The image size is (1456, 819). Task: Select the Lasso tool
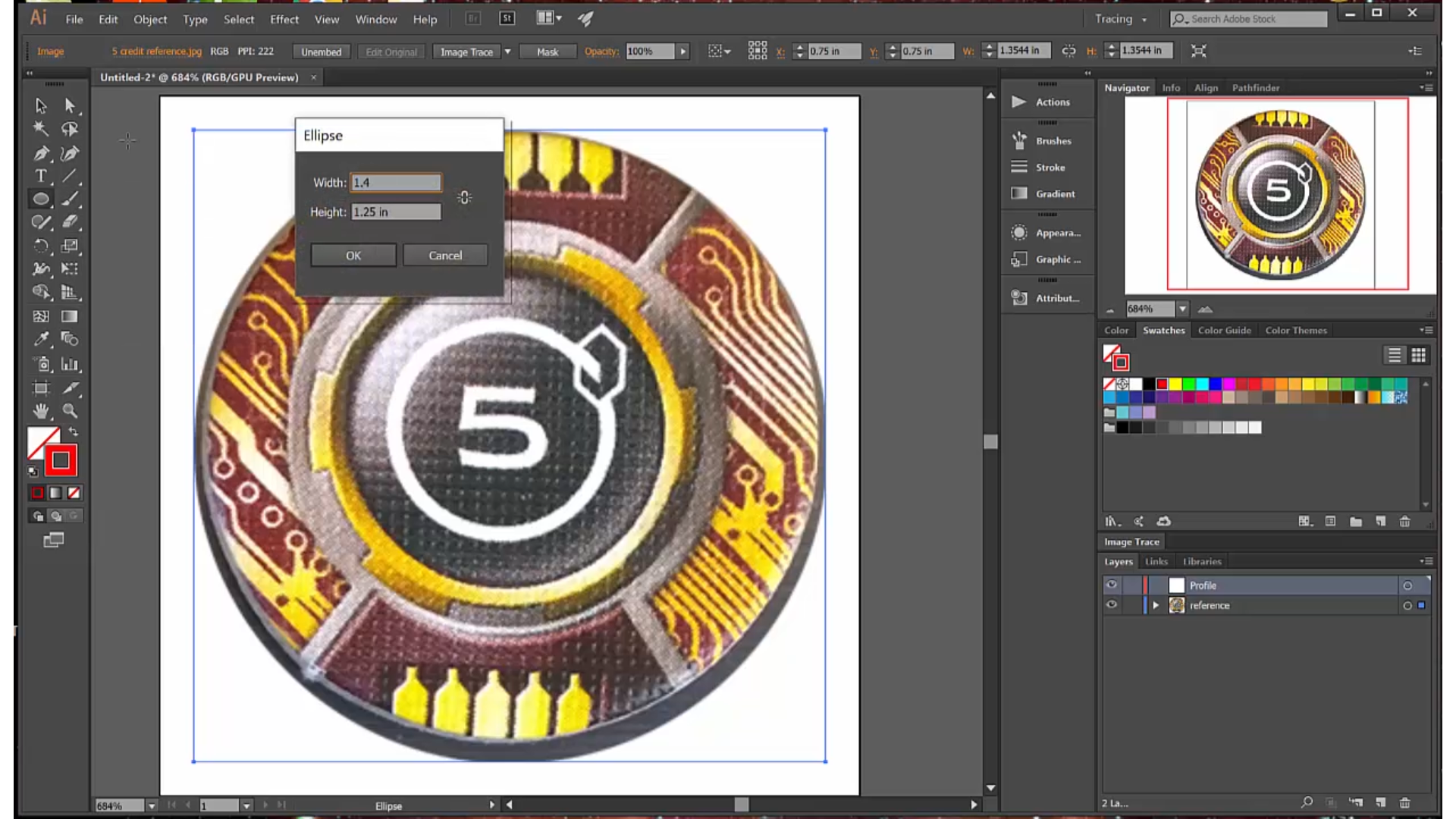70,129
